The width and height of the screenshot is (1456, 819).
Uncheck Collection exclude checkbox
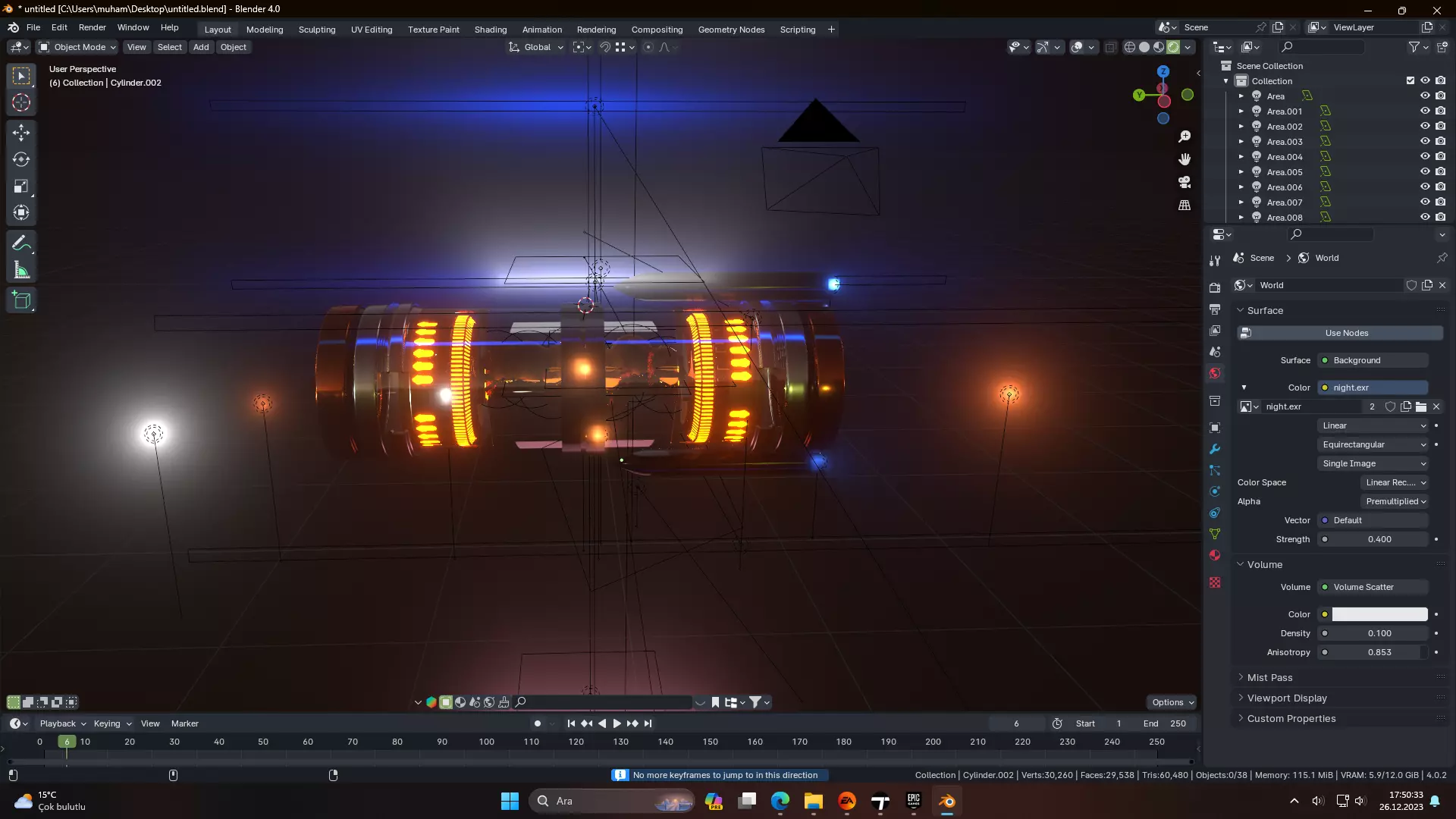point(1410,80)
